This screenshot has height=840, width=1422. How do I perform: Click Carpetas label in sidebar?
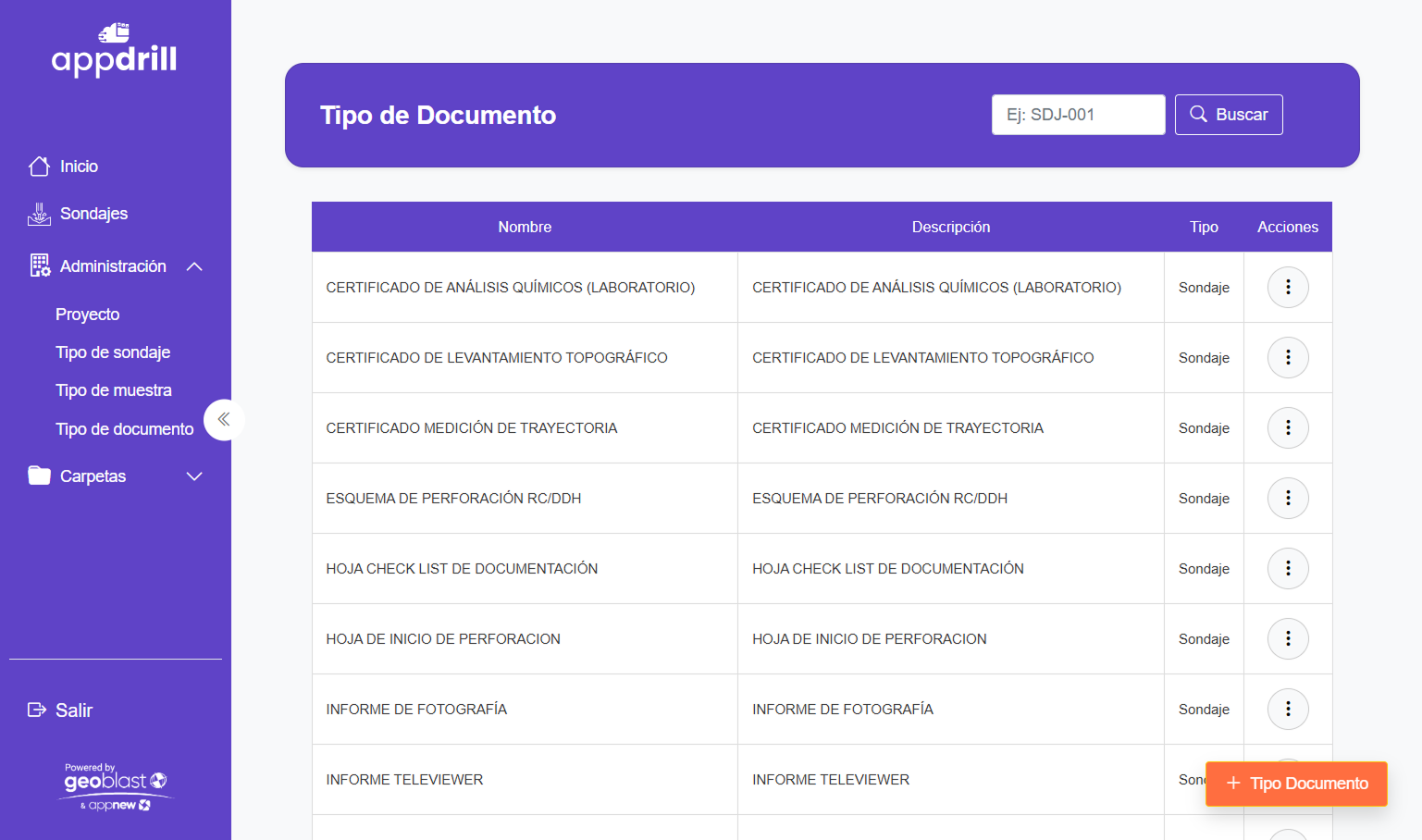(93, 476)
